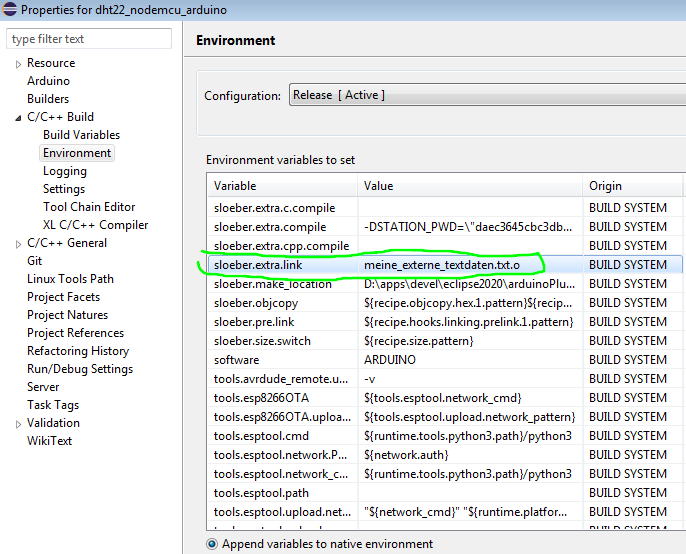Open XL C/C++ Compiler page

(x=95, y=225)
